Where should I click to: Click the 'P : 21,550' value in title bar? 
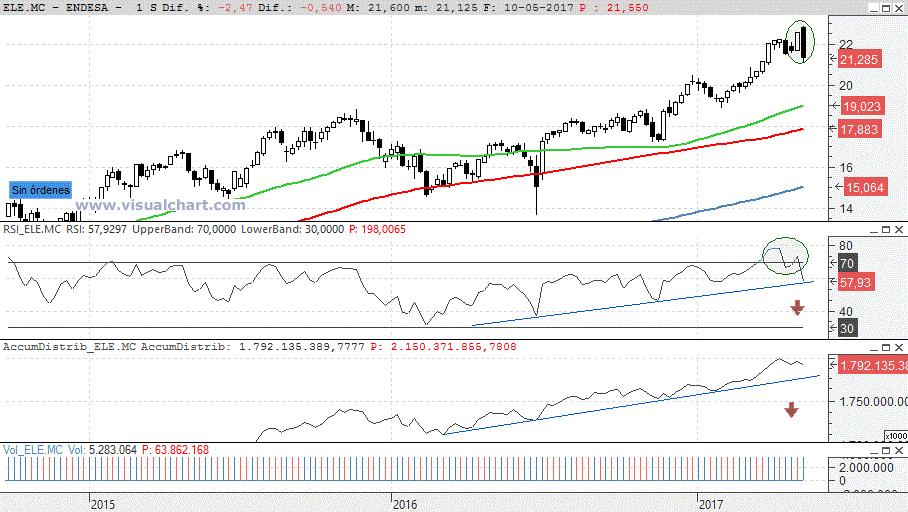[614, 8]
